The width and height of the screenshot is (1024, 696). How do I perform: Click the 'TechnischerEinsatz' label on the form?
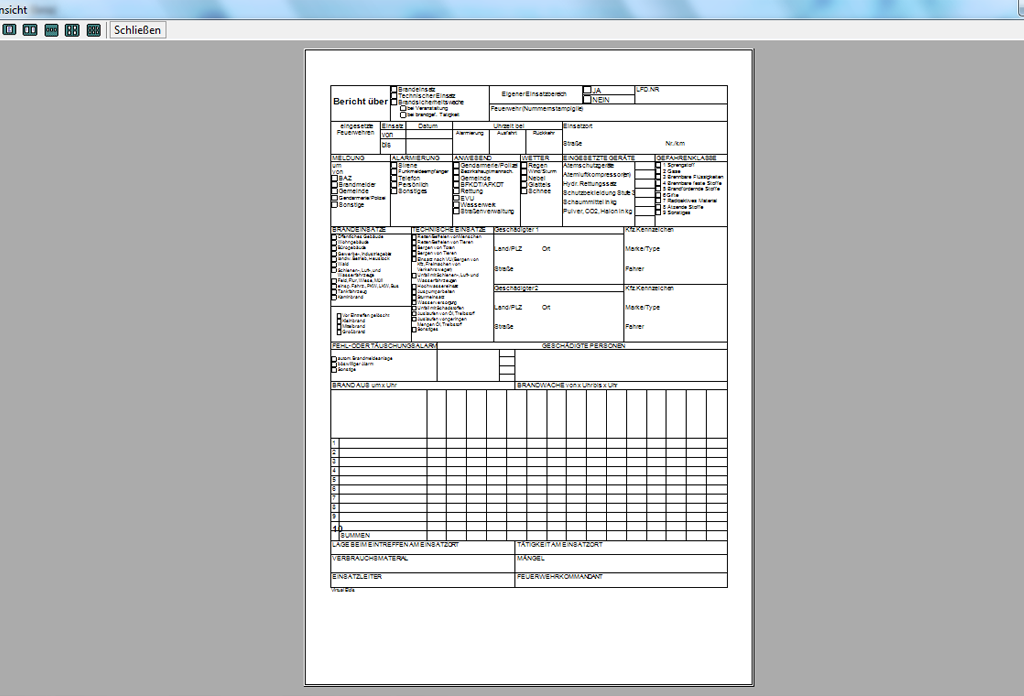[x=426, y=95]
